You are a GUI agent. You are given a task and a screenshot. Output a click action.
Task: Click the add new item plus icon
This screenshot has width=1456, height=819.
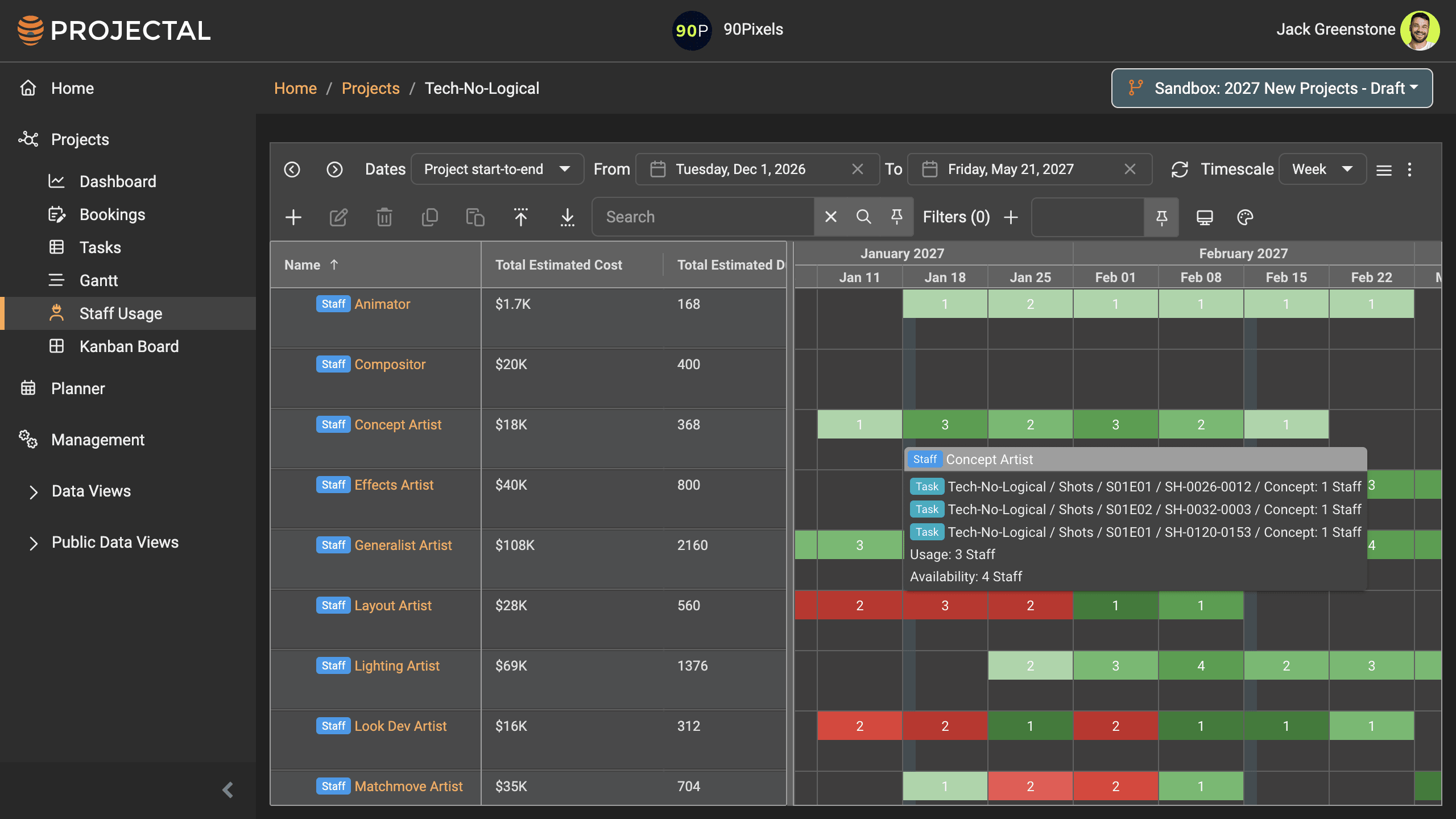(x=293, y=217)
